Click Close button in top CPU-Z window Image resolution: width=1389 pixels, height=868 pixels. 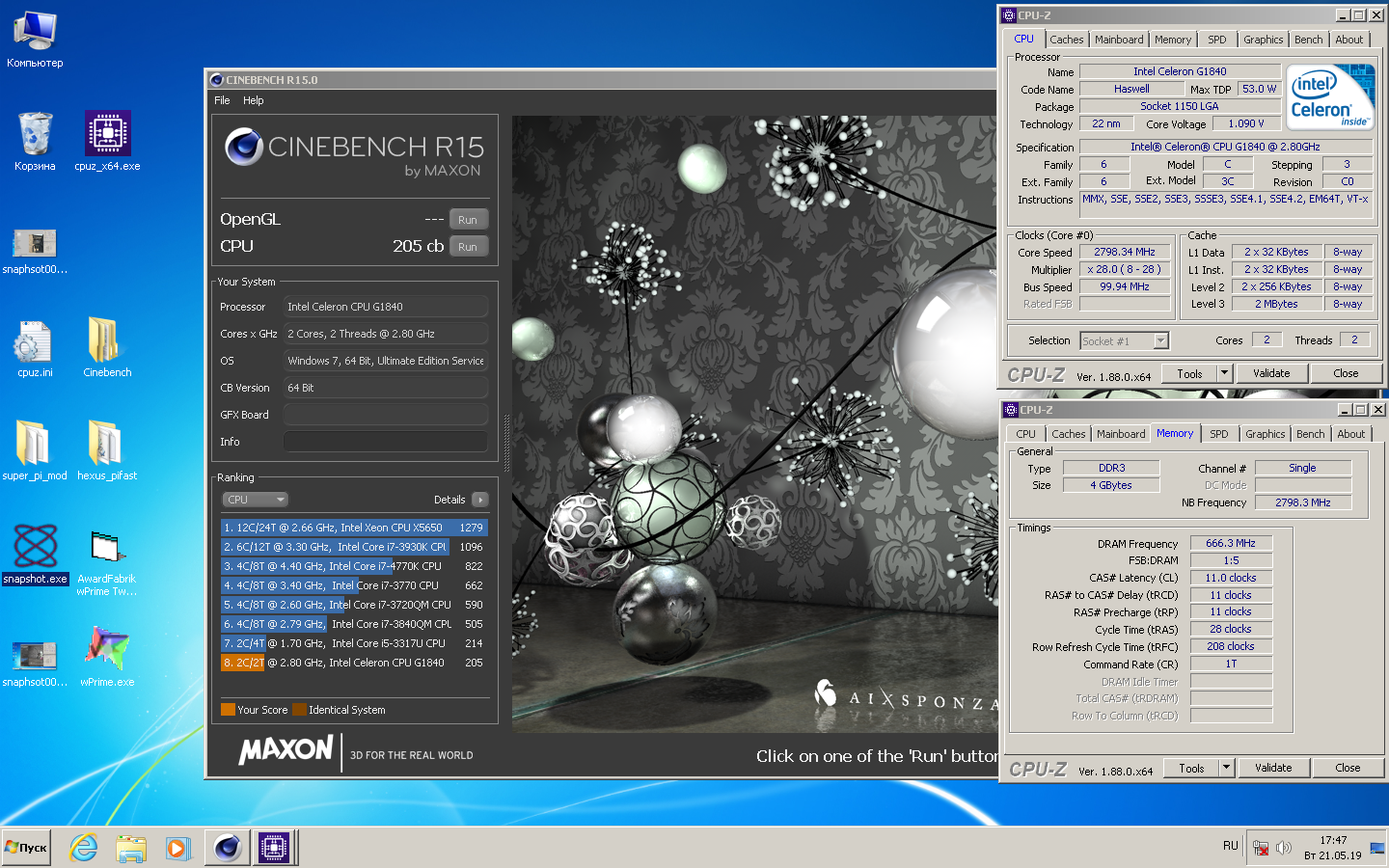(x=1346, y=373)
